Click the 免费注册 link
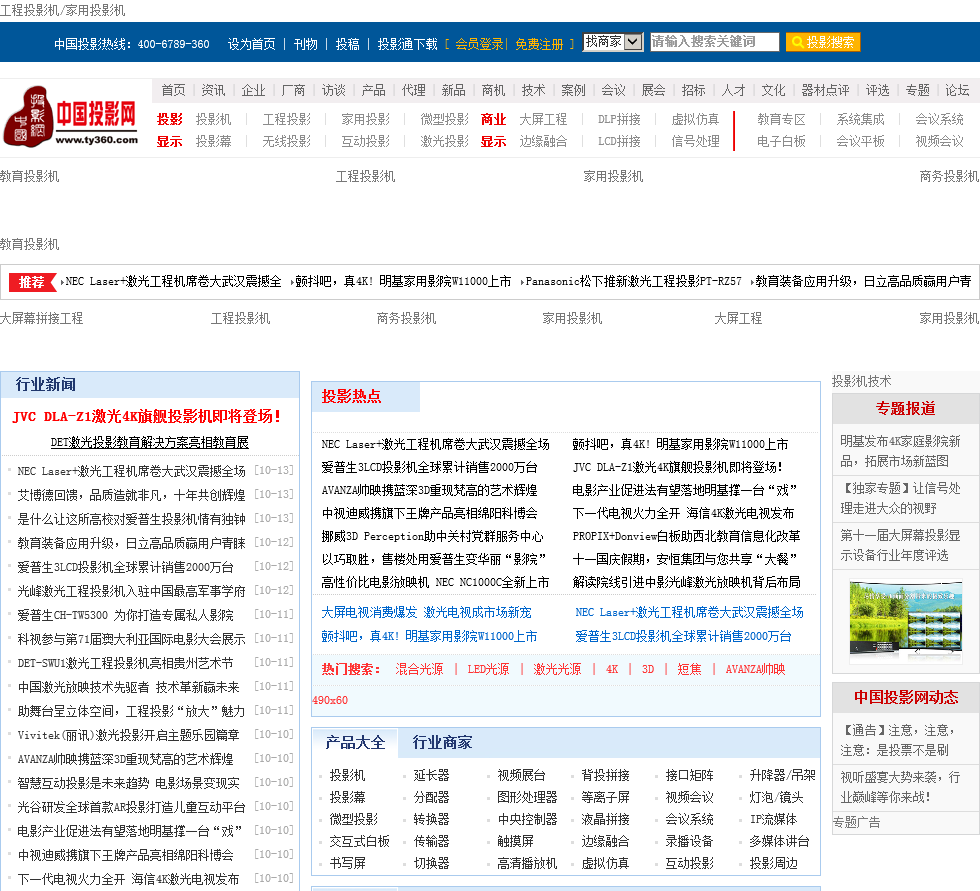This screenshot has height=891, width=980. pos(539,44)
